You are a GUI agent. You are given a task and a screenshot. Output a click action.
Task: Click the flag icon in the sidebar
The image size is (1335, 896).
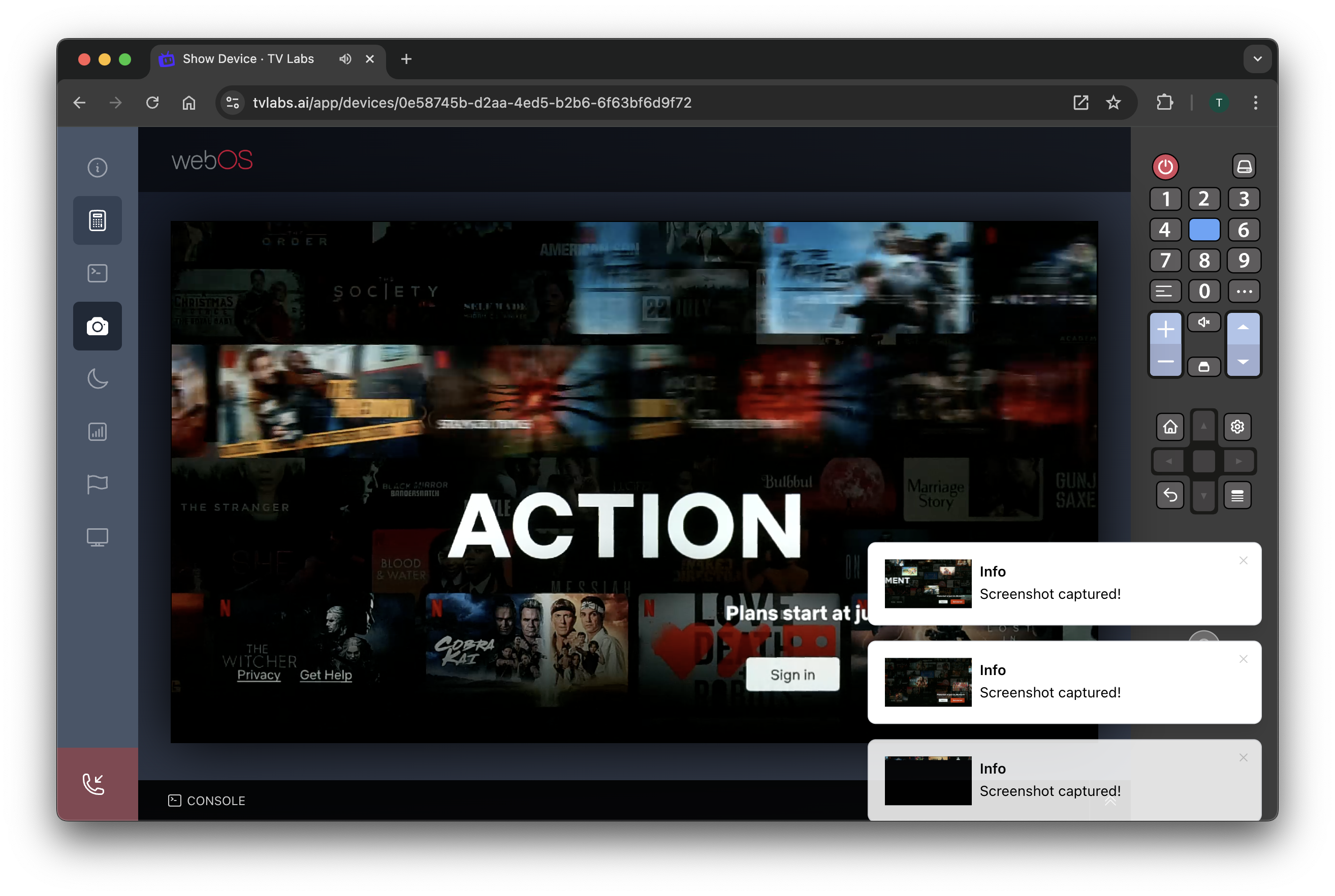coord(97,485)
